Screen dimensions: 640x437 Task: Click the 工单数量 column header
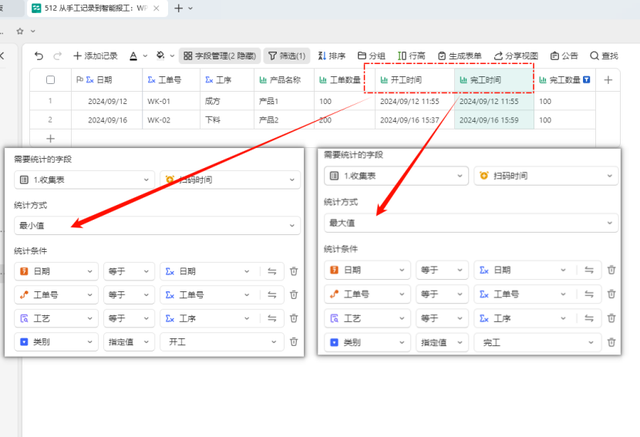pyautogui.click(x=344, y=80)
